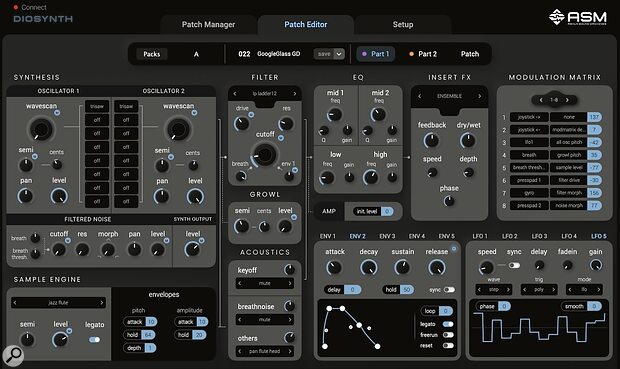Click the synth output level knob

[x=192, y=249]
